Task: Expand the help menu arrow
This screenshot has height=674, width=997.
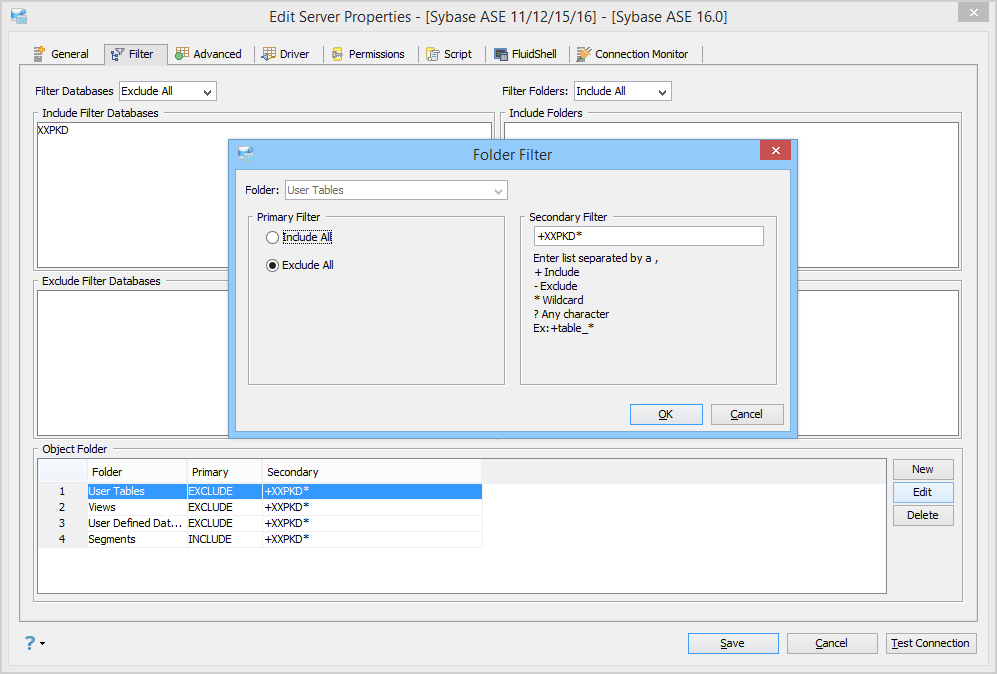Action: [x=43, y=643]
